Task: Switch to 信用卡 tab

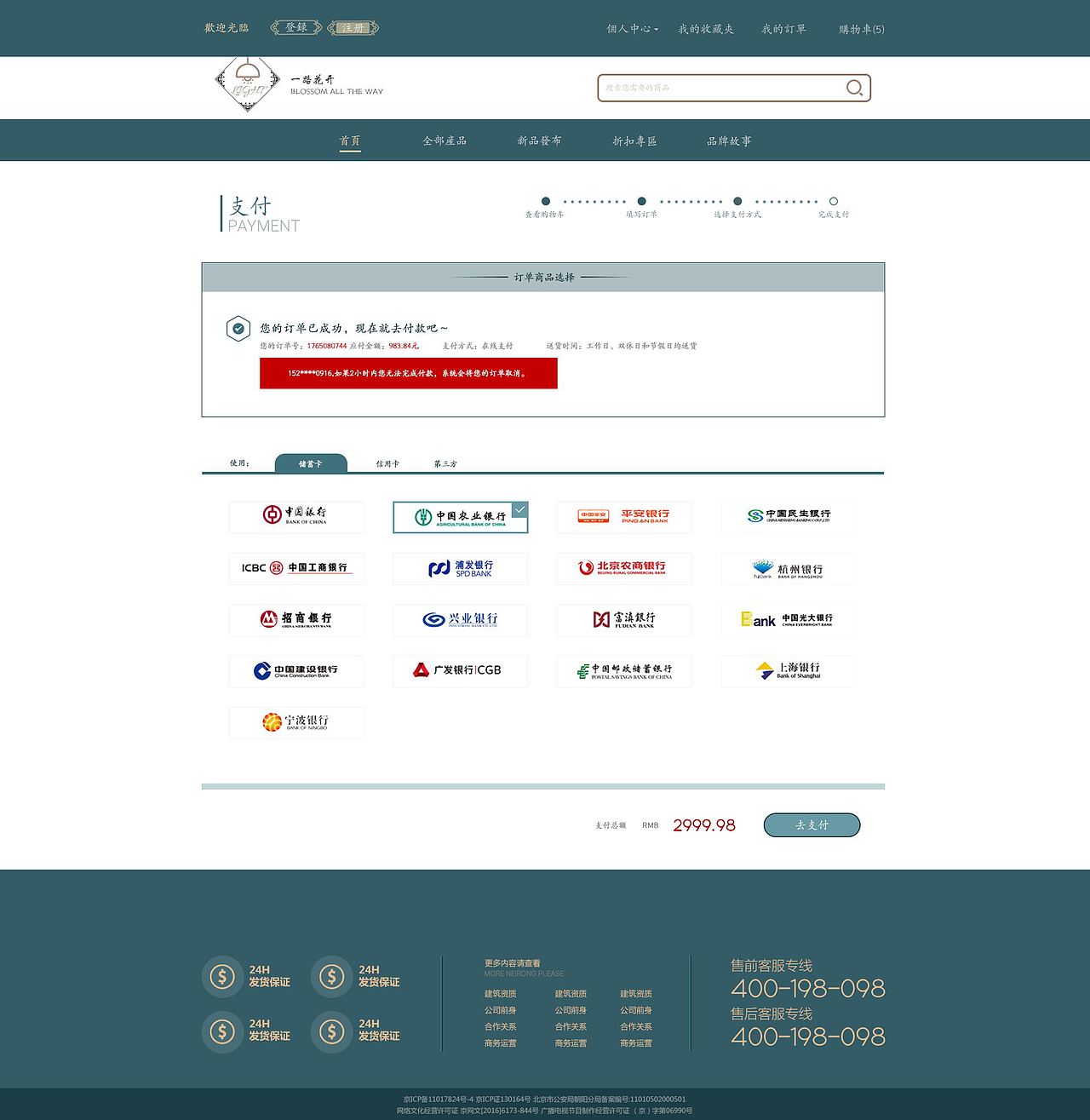Action: coord(387,464)
